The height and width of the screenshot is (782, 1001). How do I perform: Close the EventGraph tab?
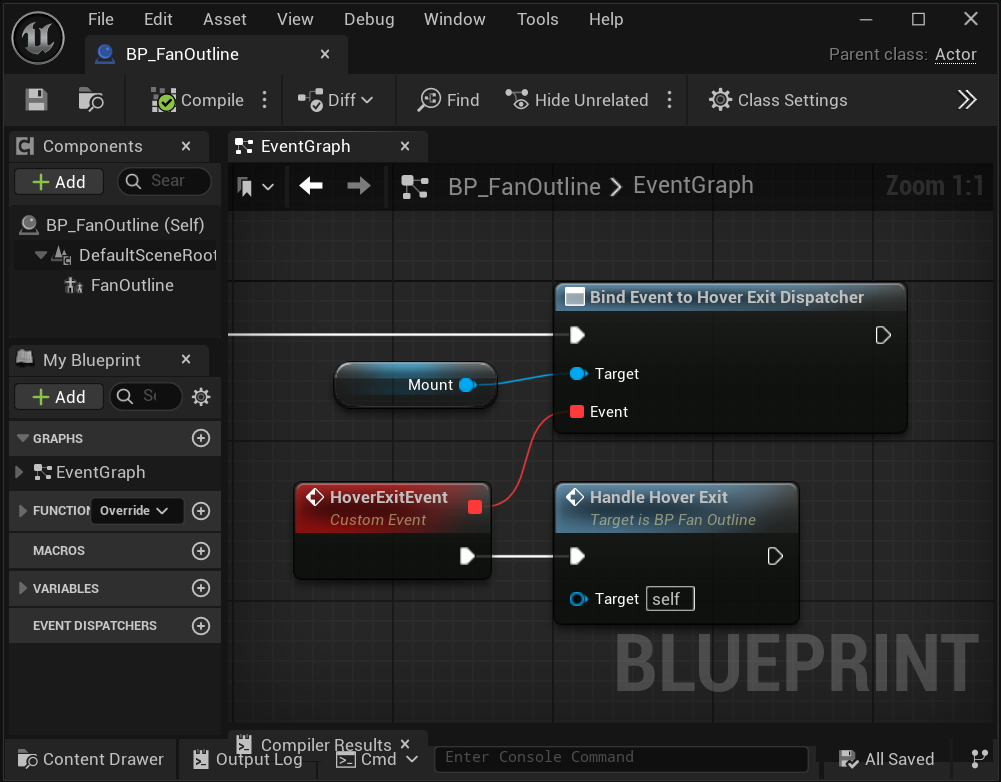(405, 146)
